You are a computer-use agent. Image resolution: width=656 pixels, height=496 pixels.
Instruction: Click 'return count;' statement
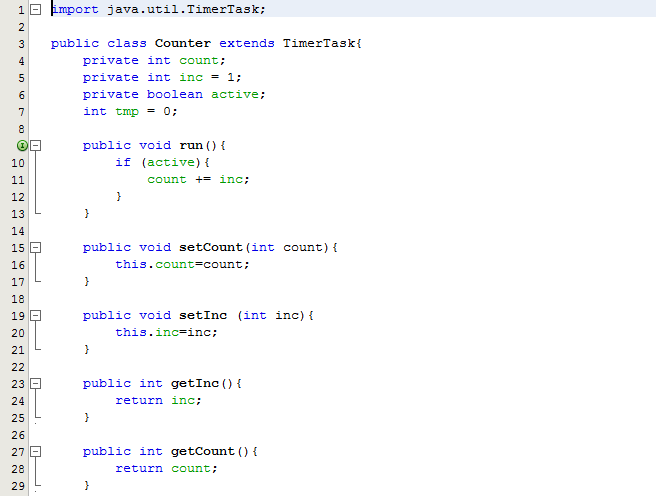coord(166,468)
